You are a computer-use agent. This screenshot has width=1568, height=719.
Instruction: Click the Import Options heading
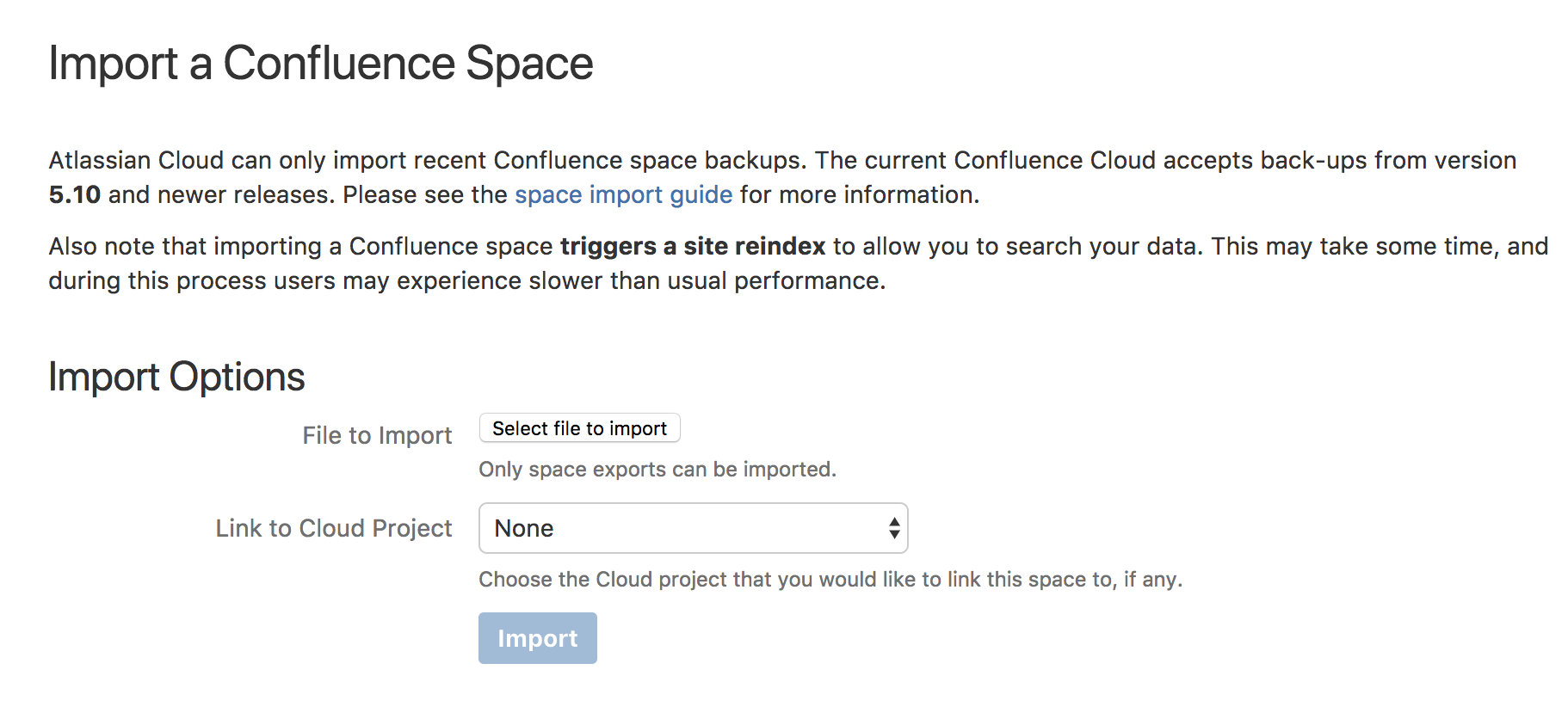tap(176, 377)
